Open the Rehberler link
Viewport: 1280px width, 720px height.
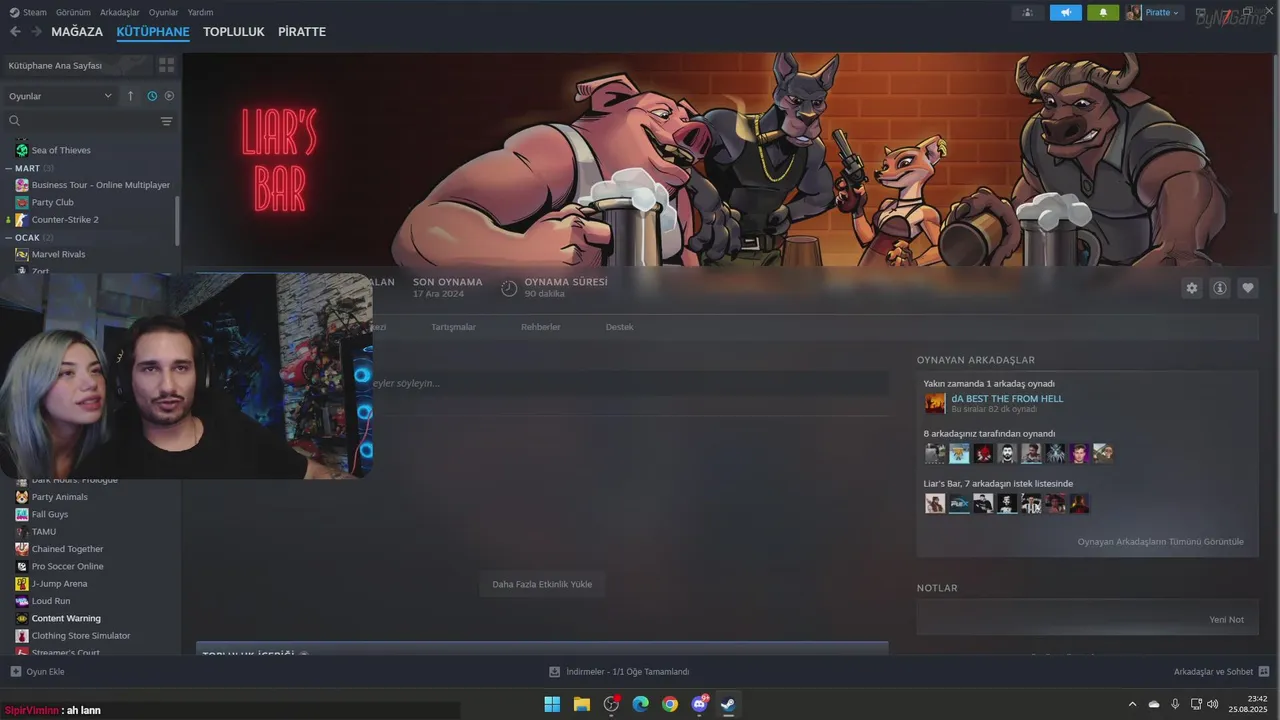(540, 327)
